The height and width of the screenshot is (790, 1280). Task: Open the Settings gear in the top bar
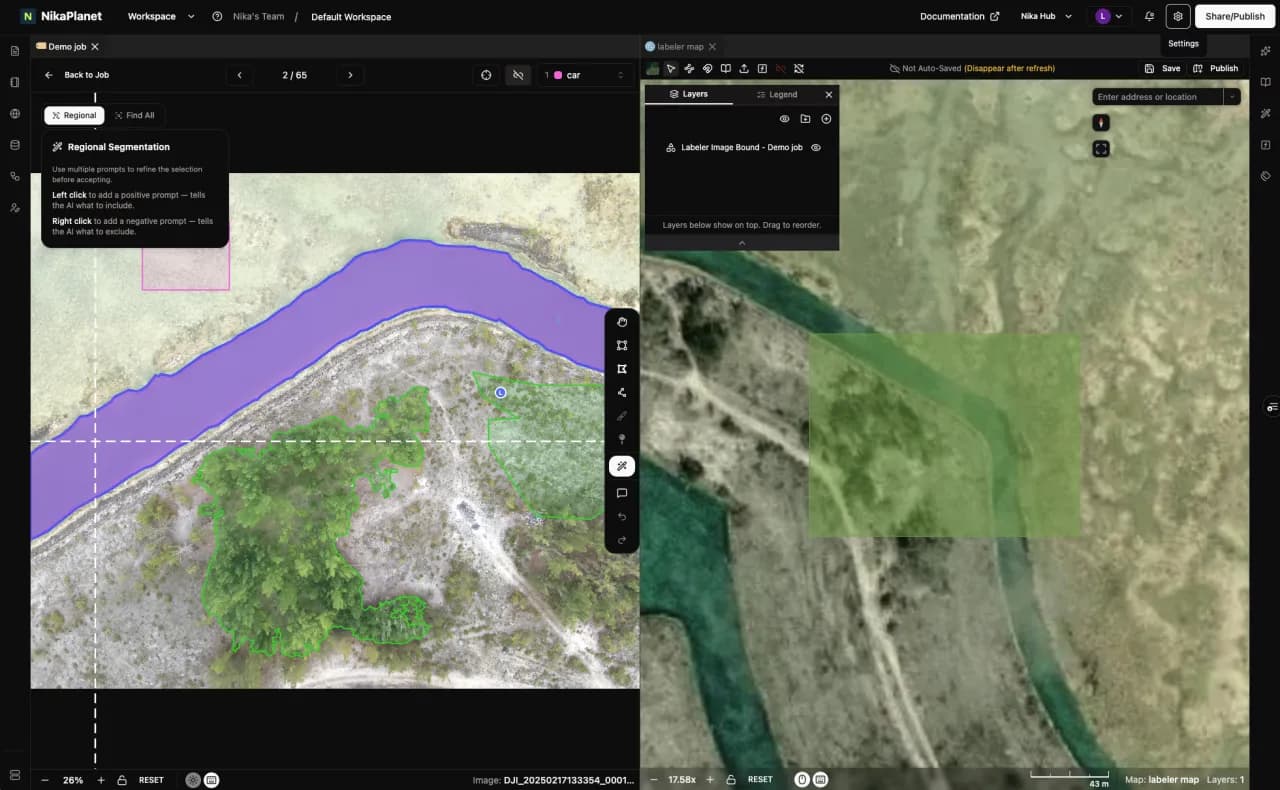[1178, 16]
